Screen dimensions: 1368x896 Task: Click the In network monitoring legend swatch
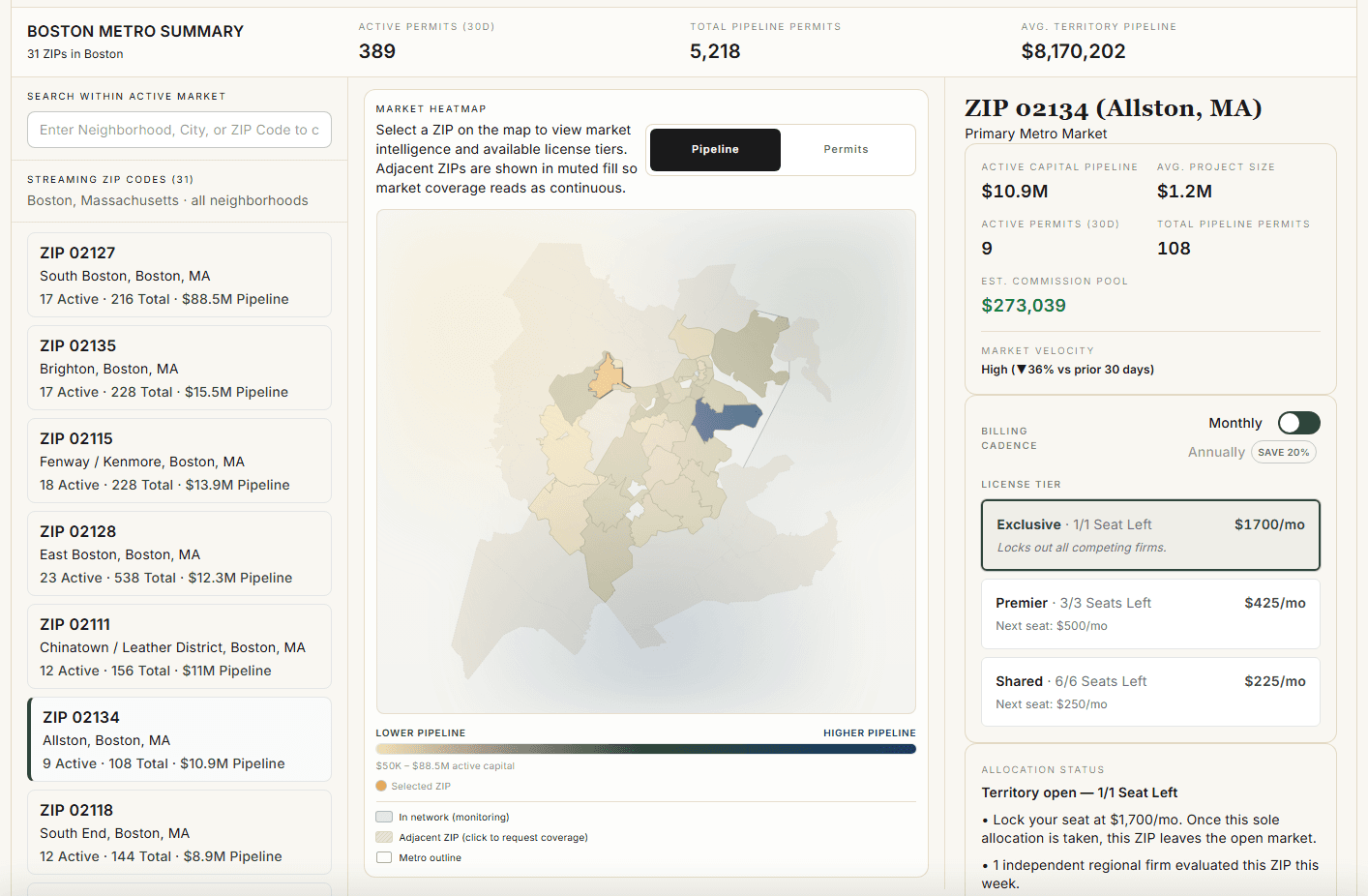pos(384,817)
